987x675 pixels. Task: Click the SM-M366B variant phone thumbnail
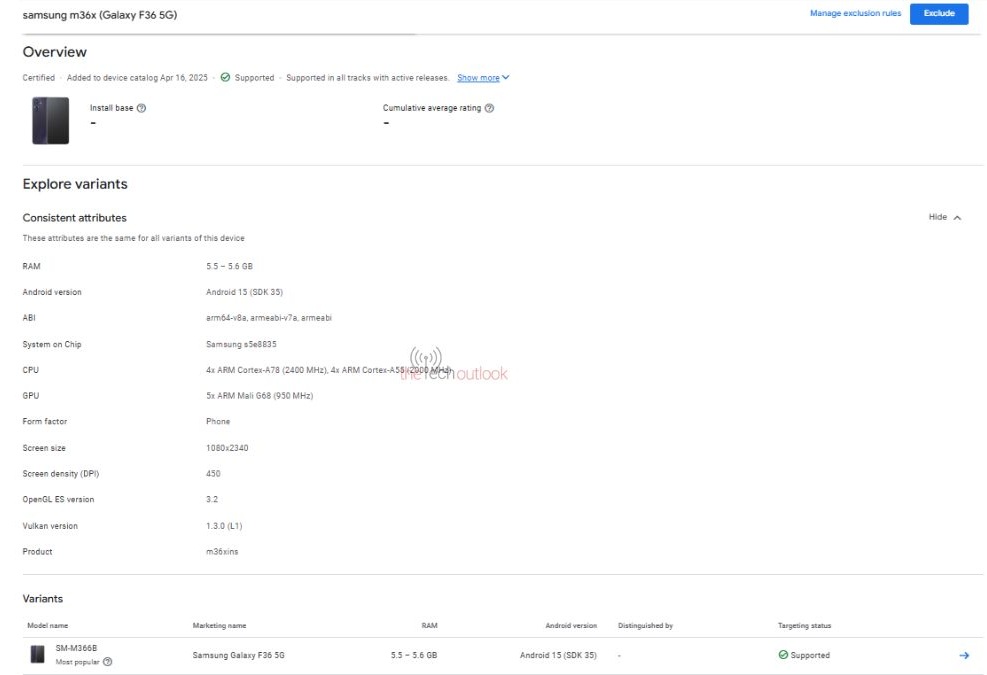point(38,654)
